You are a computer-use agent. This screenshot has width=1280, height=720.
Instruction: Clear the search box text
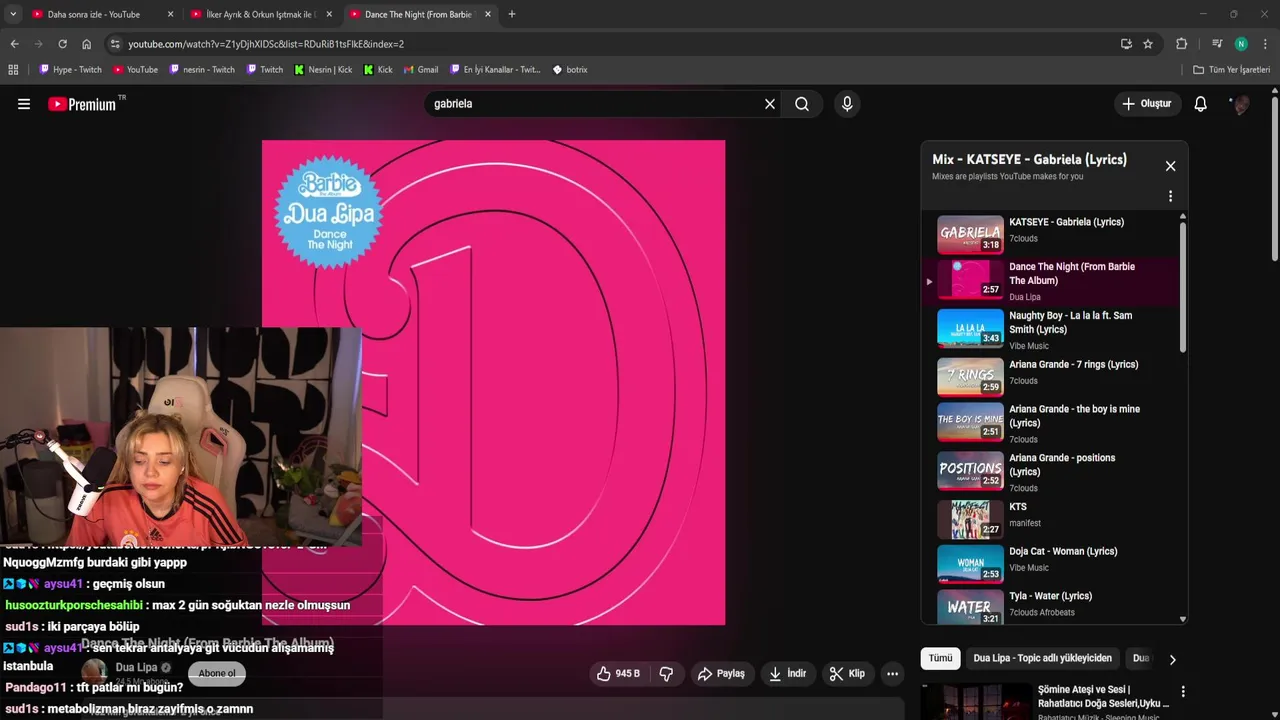coord(770,104)
